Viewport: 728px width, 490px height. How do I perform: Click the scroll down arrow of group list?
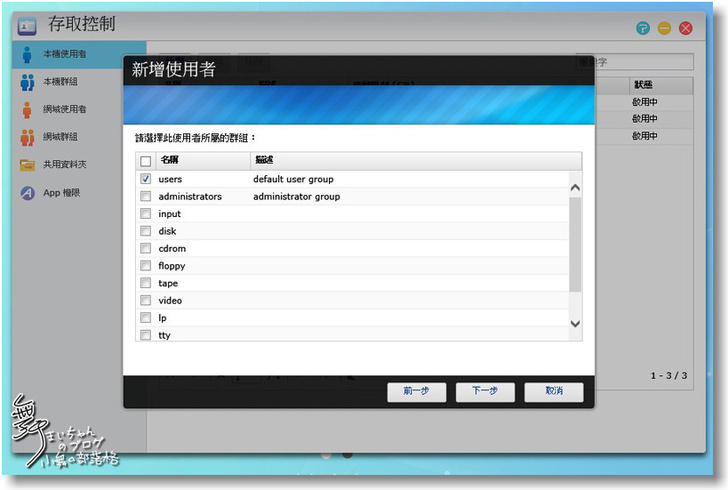[x=575, y=324]
